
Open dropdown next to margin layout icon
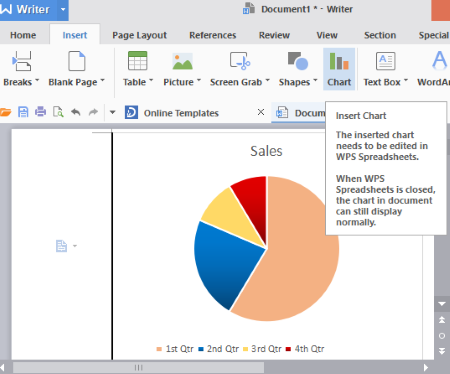pos(75,246)
